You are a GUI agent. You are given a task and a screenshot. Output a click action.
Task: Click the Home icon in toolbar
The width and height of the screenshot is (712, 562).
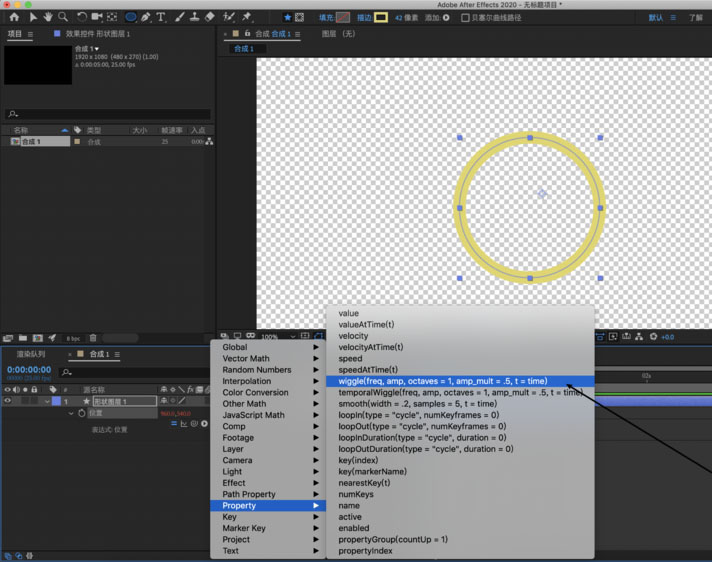(14, 17)
